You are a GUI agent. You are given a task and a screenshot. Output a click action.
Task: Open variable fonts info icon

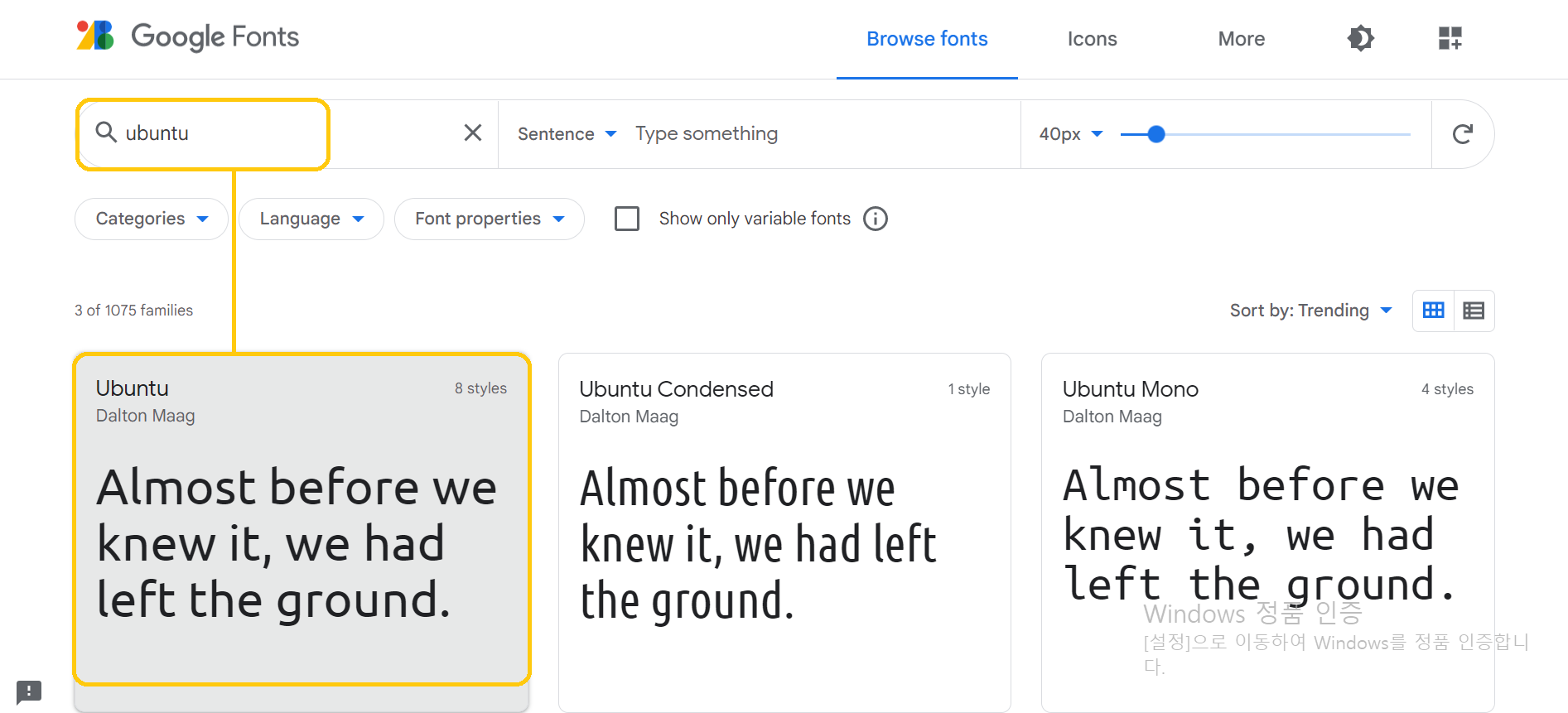click(x=876, y=219)
